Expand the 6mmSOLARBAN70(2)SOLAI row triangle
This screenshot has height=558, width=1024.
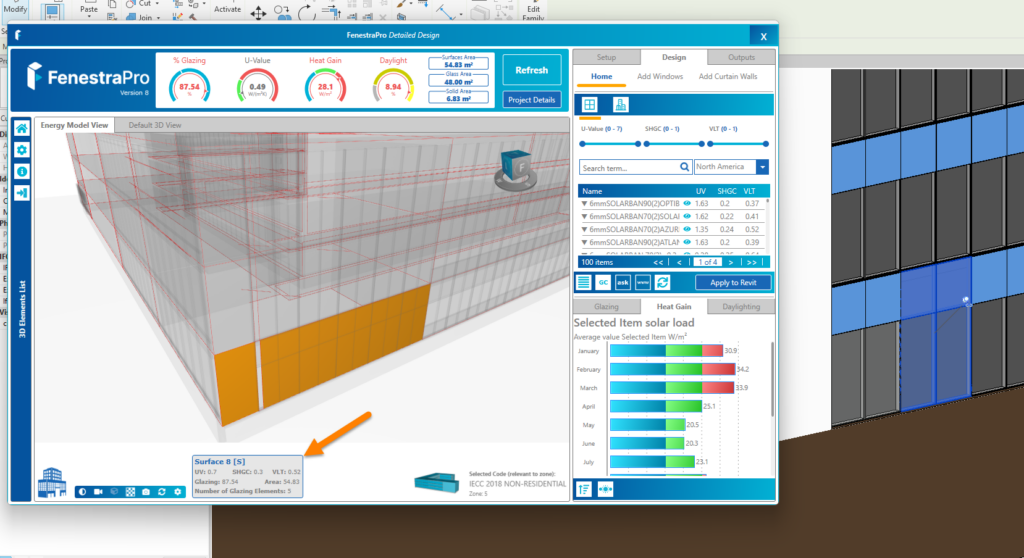(x=584, y=217)
